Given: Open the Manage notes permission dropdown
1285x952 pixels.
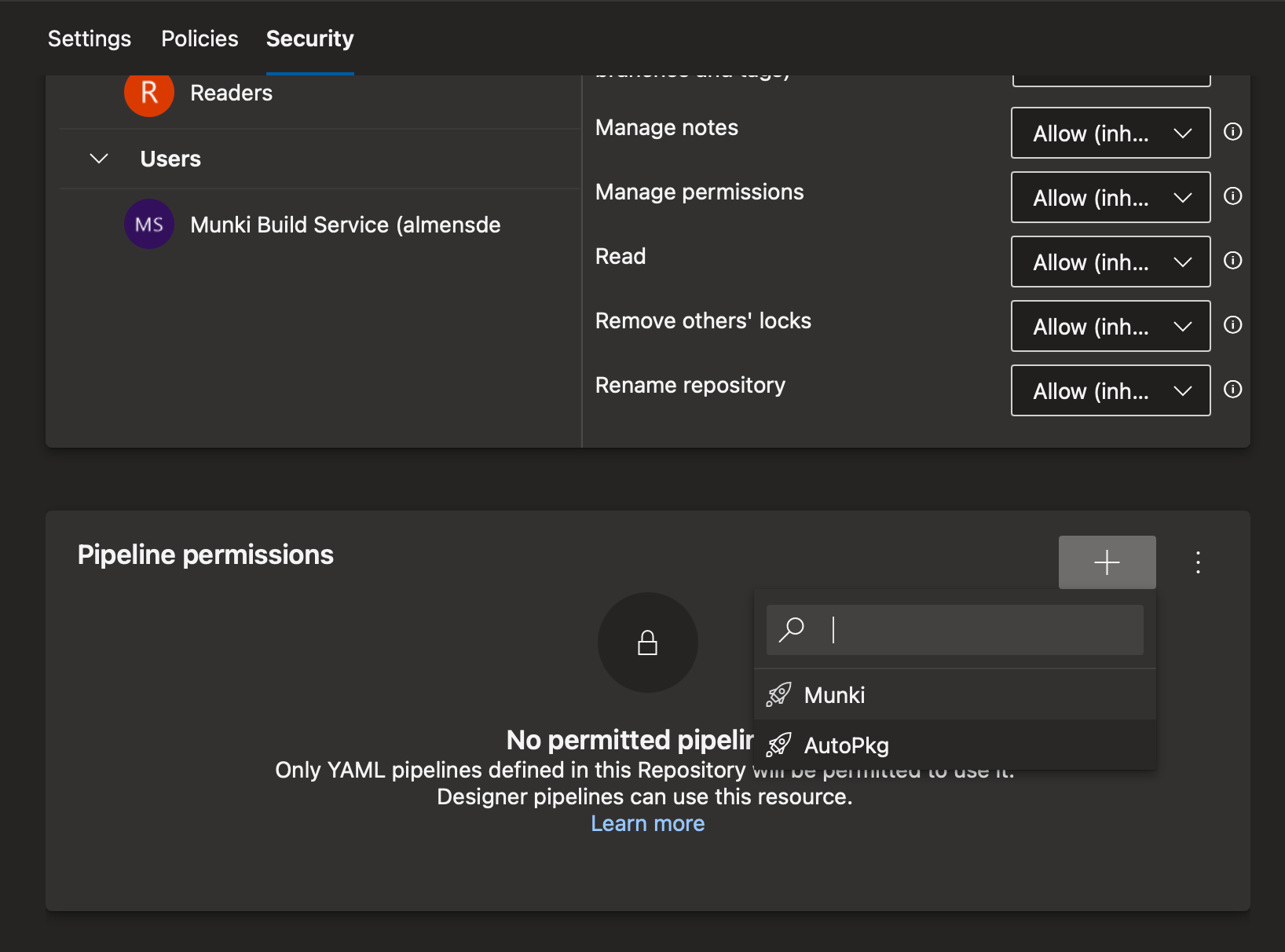Looking at the screenshot, I should point(1110,133).
